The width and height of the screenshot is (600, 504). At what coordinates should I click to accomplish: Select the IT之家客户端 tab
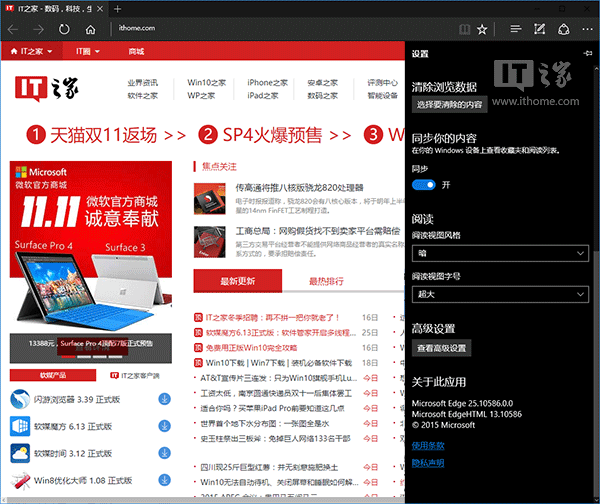coord(135,375)
